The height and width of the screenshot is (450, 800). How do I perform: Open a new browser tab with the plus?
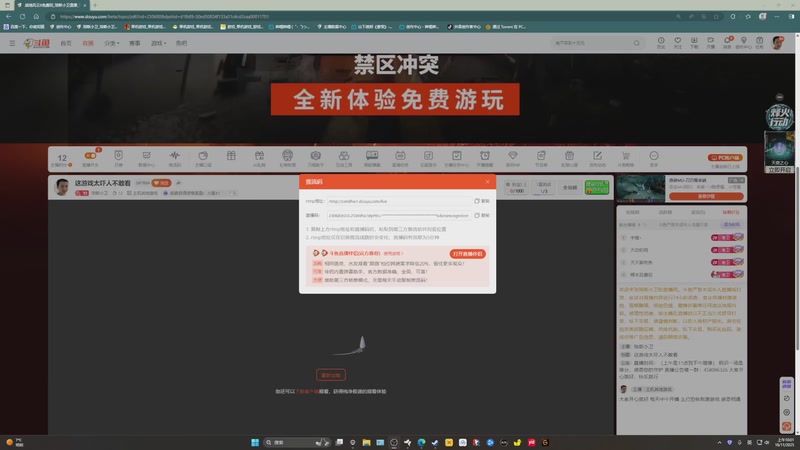pyautogui.click(x=95, y=5)
